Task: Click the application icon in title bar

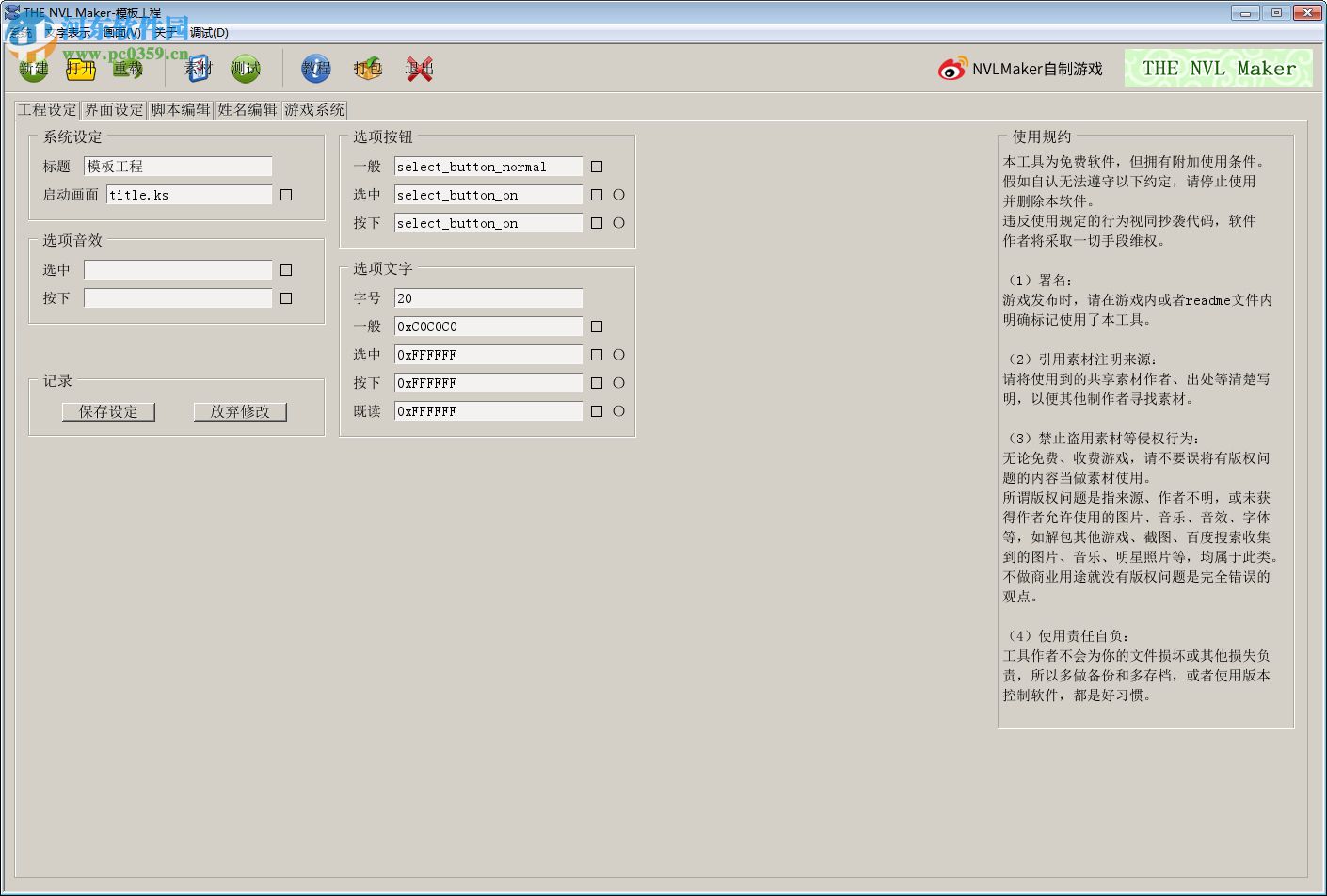Action: click(10, 10)
